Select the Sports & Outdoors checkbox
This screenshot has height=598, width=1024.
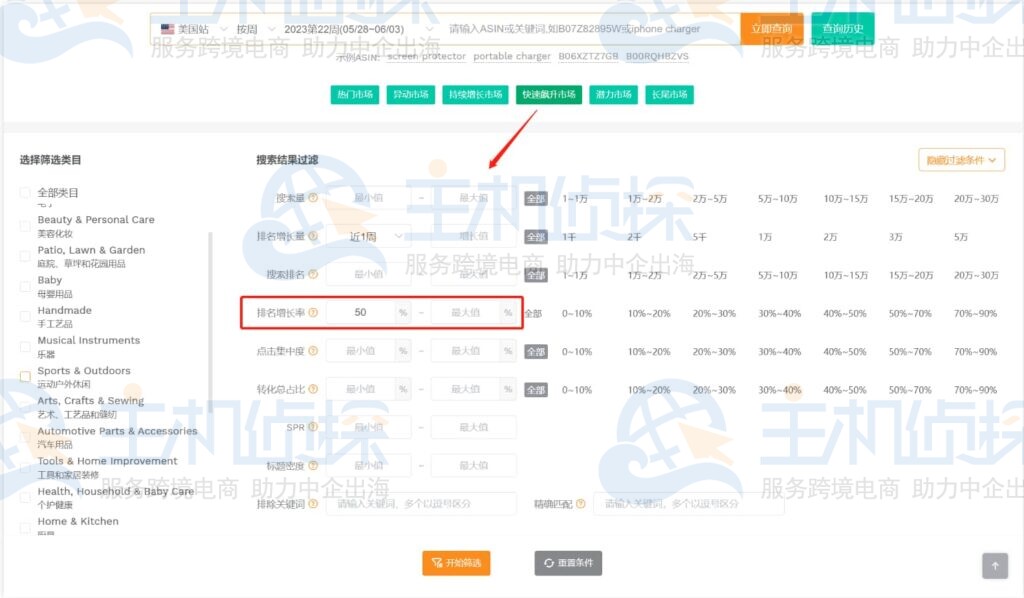pyautogui.click(x=26, y=373)
